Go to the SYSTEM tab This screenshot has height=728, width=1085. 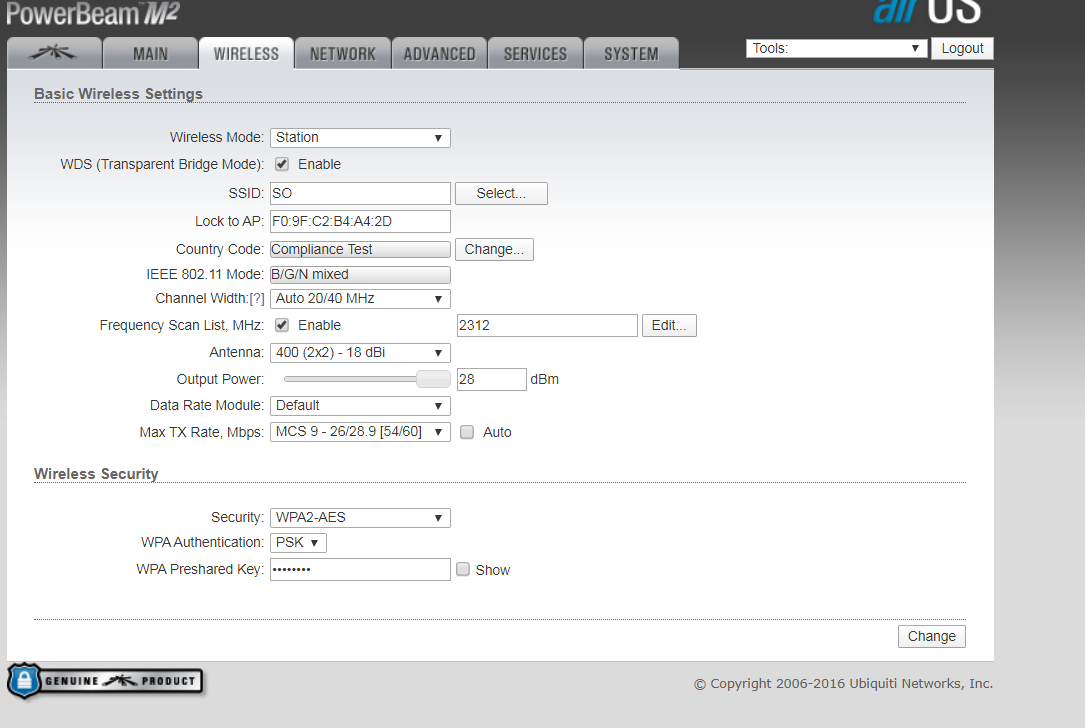click(631, 54)
